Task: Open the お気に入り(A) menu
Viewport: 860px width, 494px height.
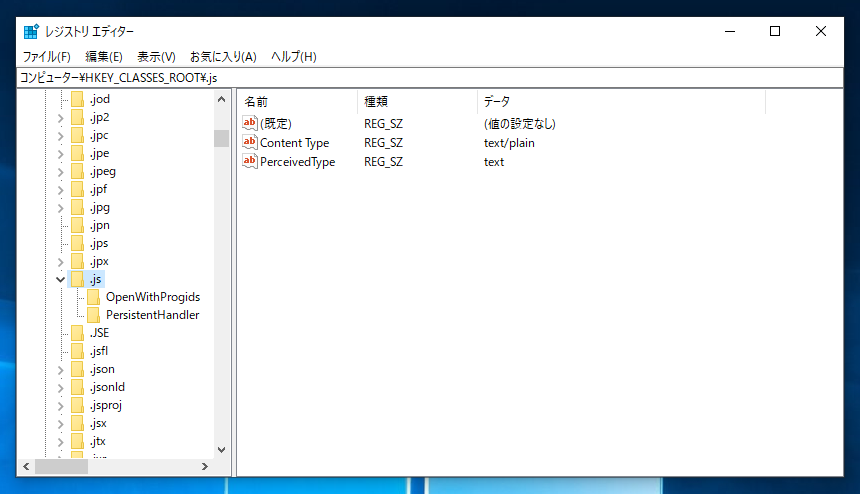Action: pos(223,56)
